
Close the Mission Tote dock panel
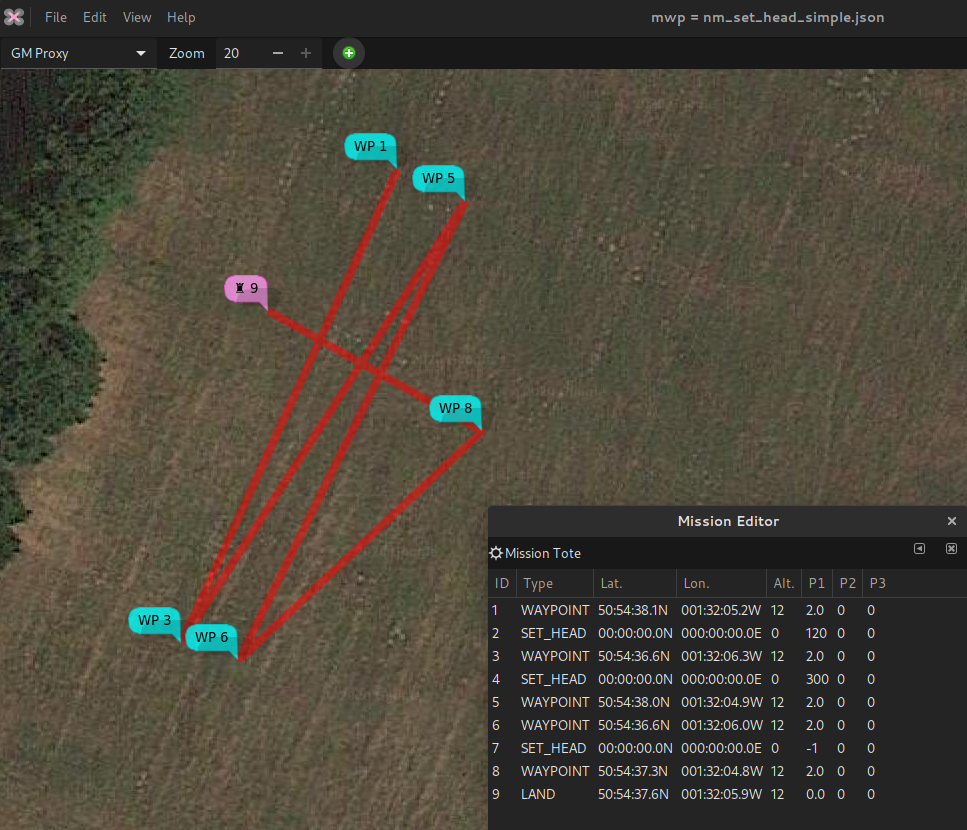951,549
